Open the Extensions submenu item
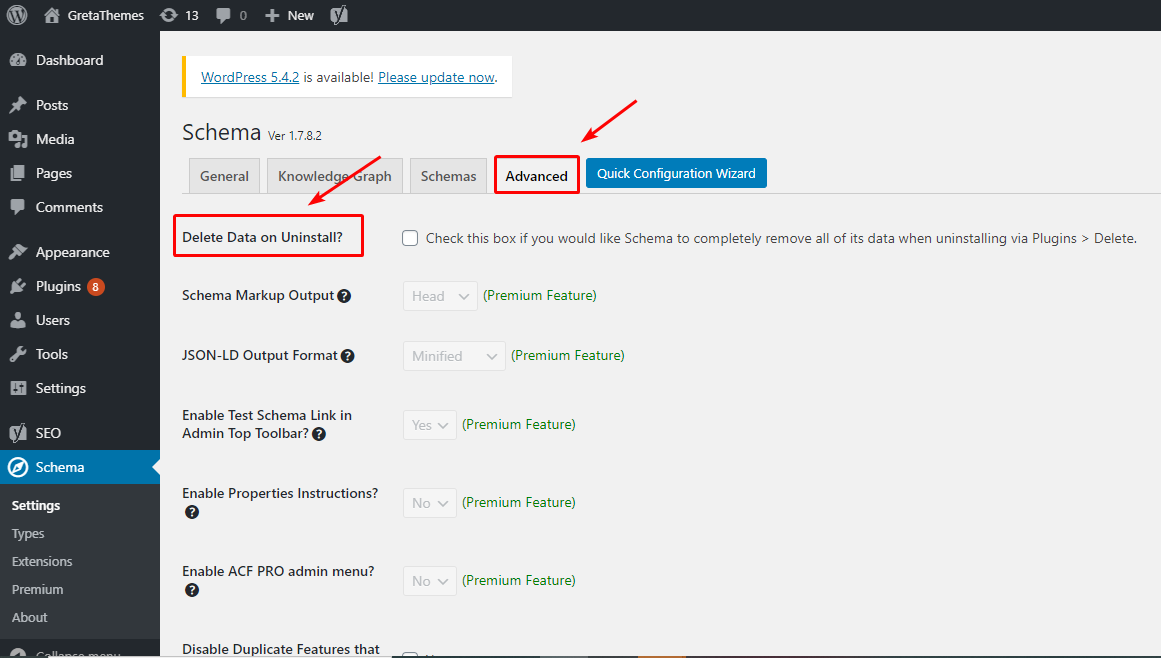Viewport: 1161px width, 658px height. [42, 562]
